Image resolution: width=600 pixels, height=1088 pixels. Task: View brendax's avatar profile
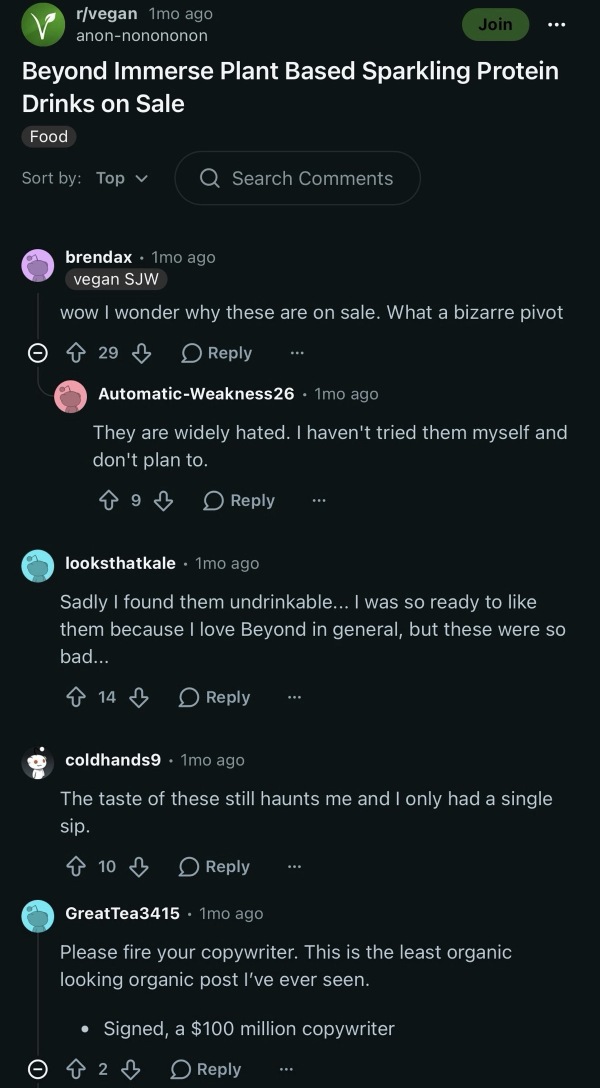click(x=37, y=266)
